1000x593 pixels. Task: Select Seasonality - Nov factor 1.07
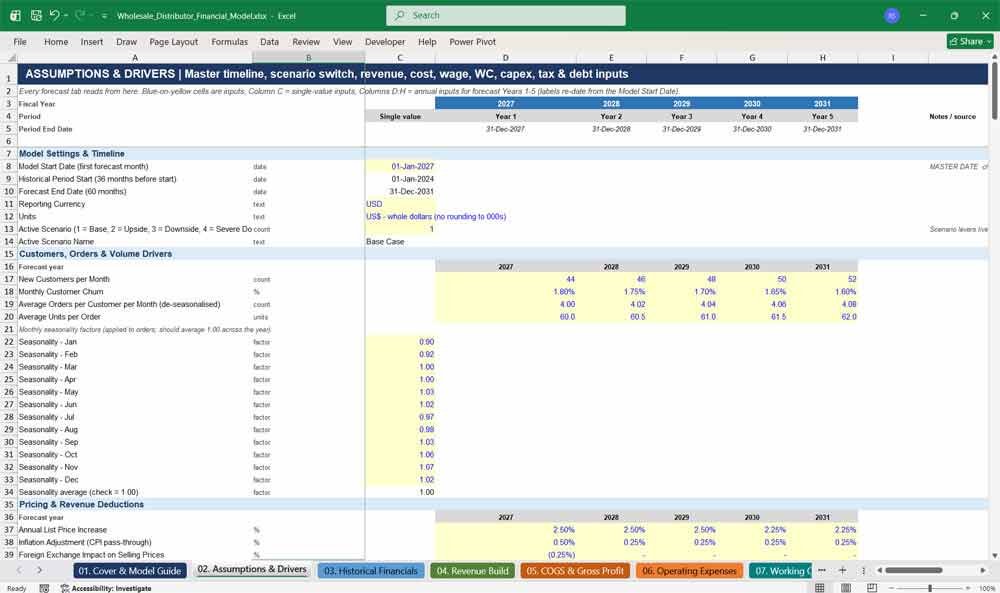click(400, 467)
